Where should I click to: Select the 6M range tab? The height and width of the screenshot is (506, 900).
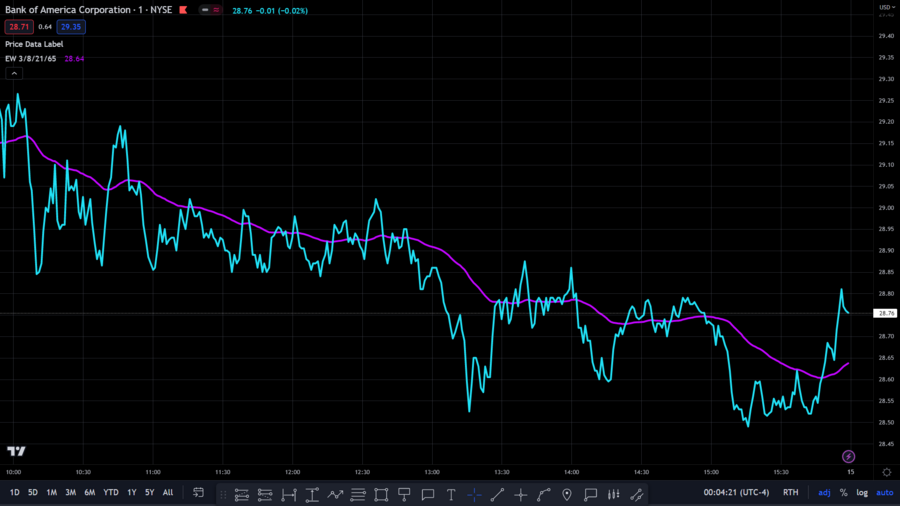tap(90, 492)
